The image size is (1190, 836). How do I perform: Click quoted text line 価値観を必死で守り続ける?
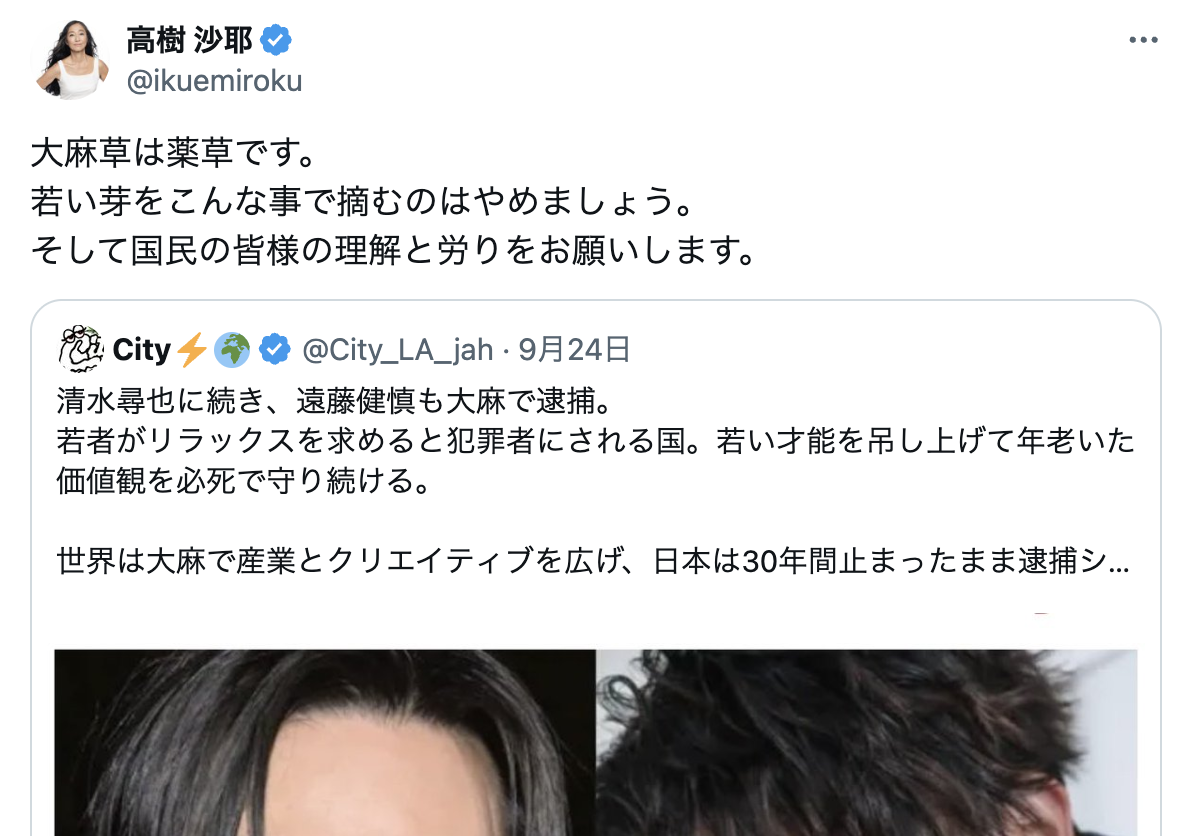[x=244, y=480]
